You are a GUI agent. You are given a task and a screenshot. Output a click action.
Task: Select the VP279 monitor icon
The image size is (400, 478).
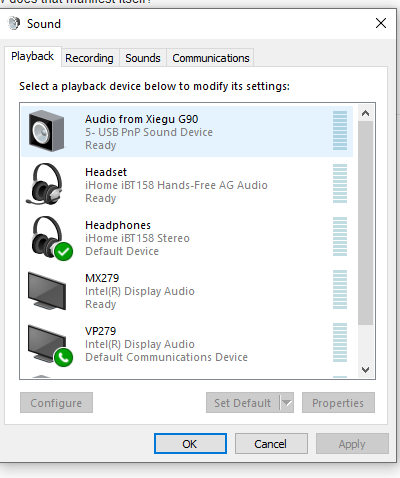pos(50,345)
